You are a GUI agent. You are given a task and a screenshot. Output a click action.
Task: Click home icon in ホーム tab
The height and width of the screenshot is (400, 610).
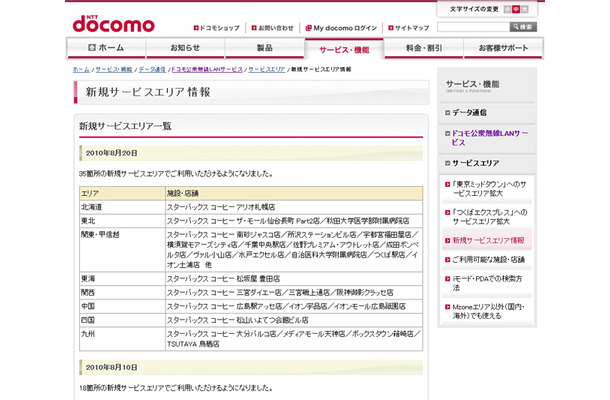coord(92,48)
